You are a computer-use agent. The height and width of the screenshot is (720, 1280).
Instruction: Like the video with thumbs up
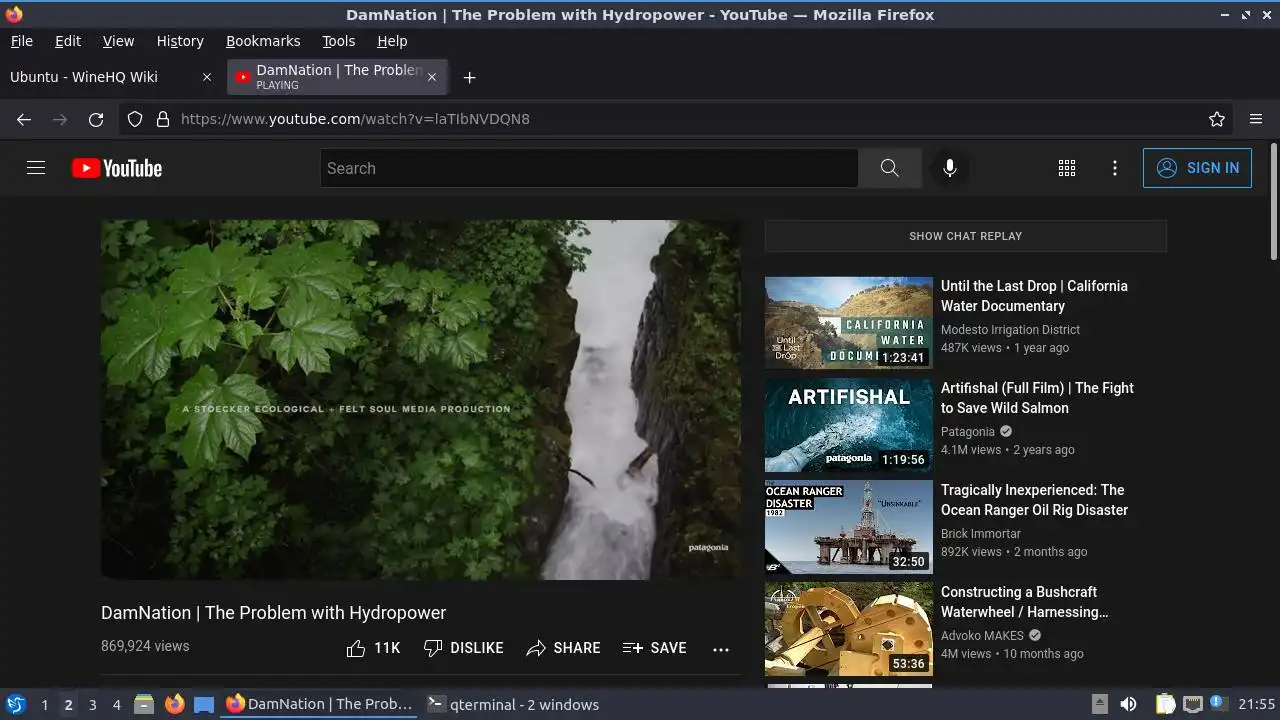click(372, 648)
